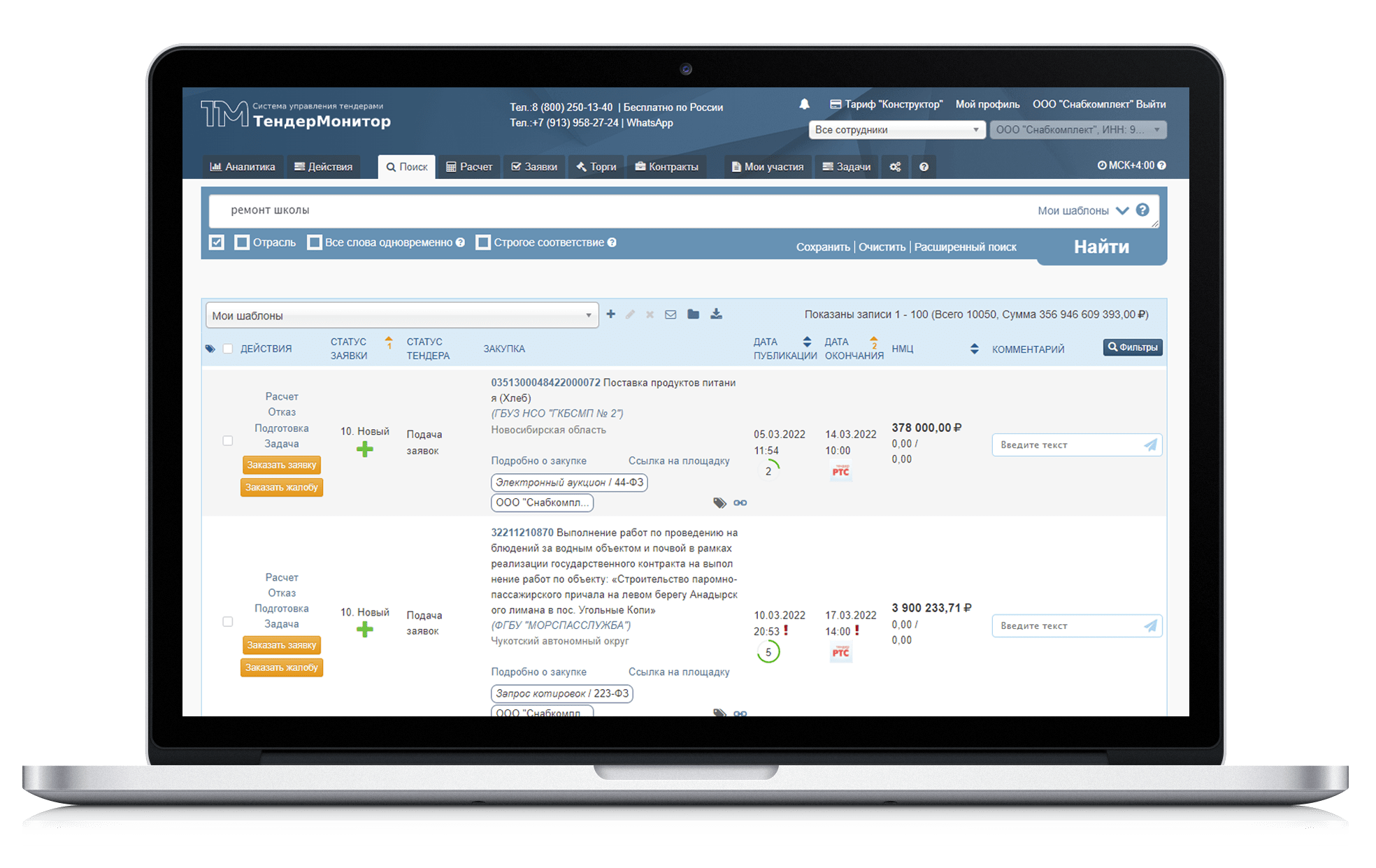Image resolution: width=1376 pixels, height=868 pixels.
Task: Click the edit template pencil icon
Action: pyautogui.click(x=630, y=314)
